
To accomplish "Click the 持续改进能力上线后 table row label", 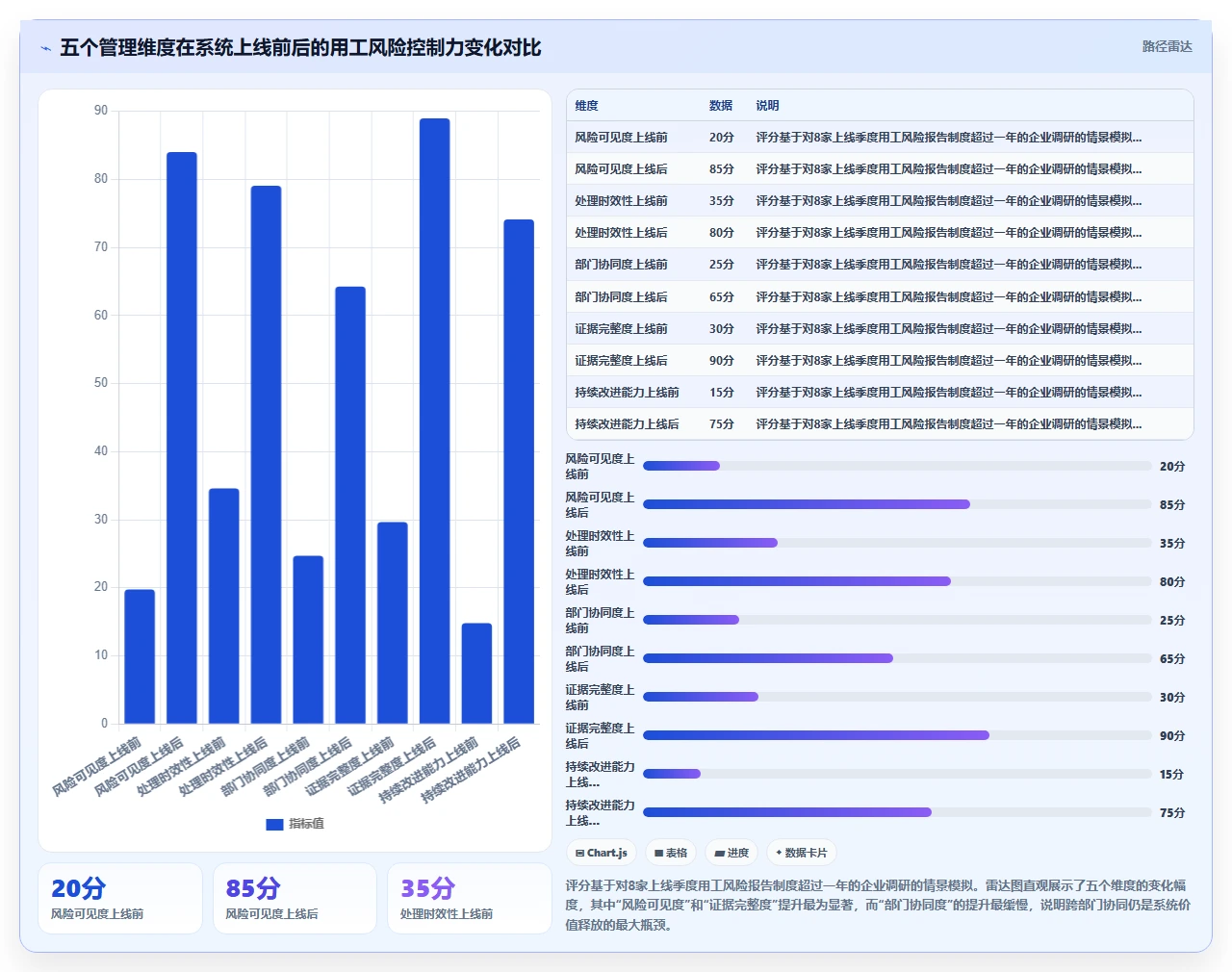I will (627, 424).
